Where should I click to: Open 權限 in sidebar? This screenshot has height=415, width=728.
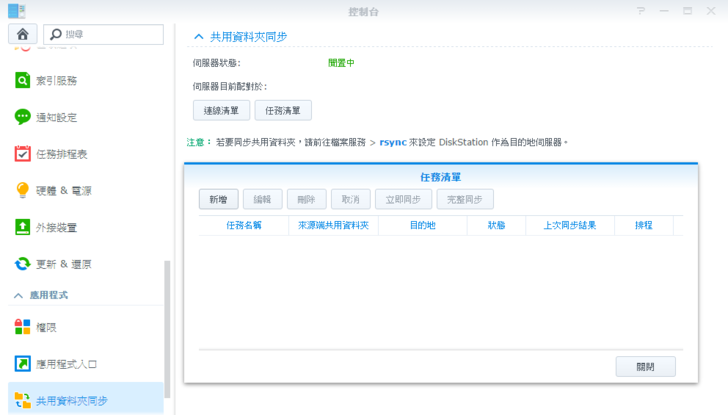tap(48, 328)
